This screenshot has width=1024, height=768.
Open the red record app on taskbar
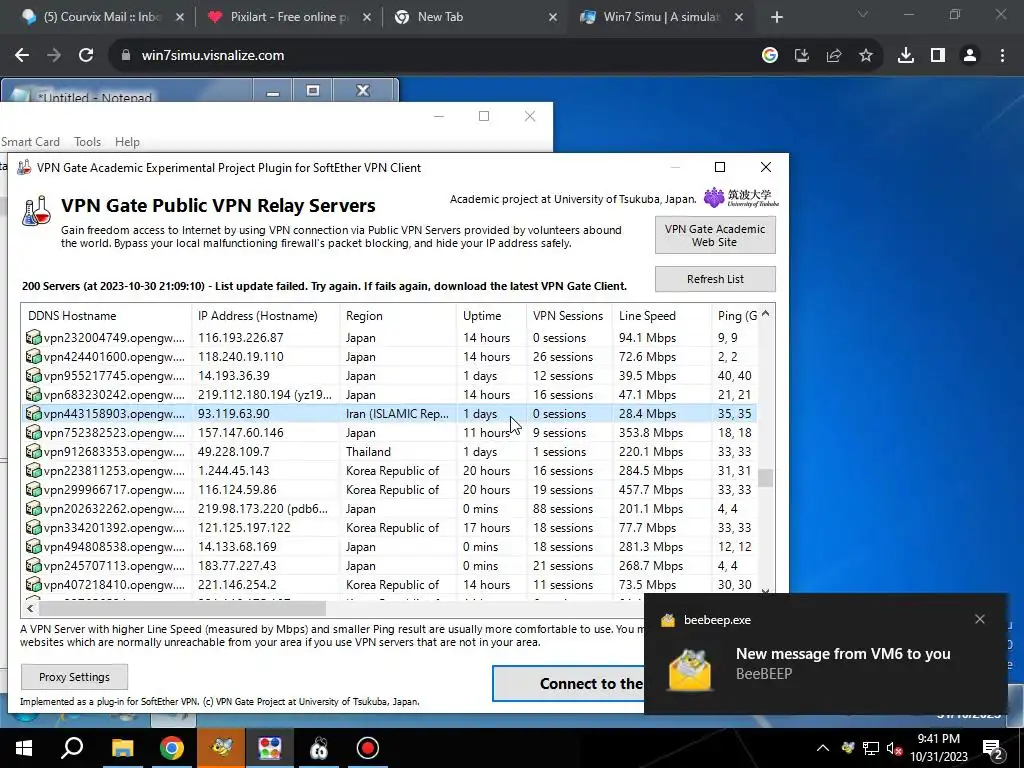click(368, 748)
